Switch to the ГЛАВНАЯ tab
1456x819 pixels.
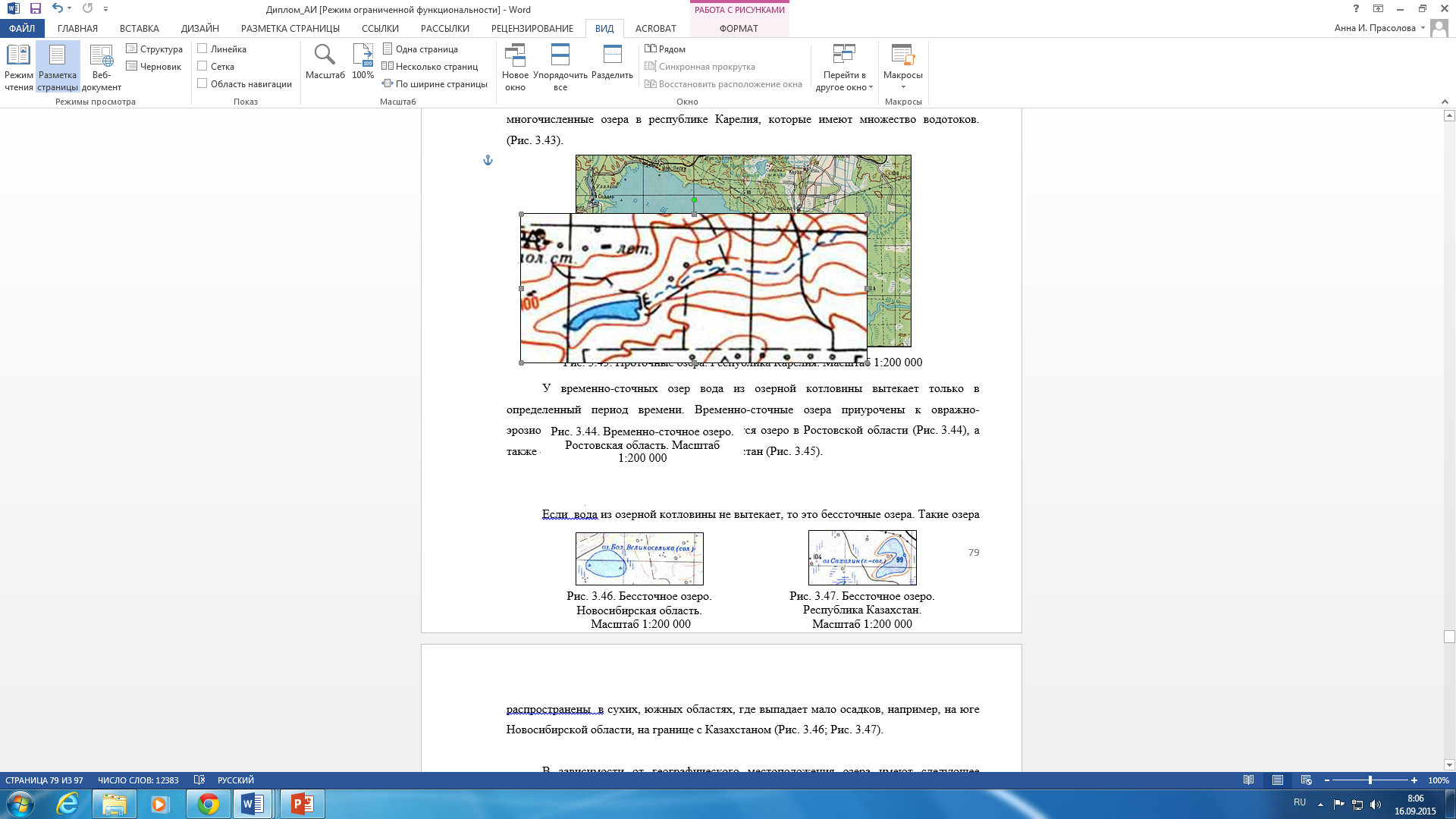pos(78,29)
